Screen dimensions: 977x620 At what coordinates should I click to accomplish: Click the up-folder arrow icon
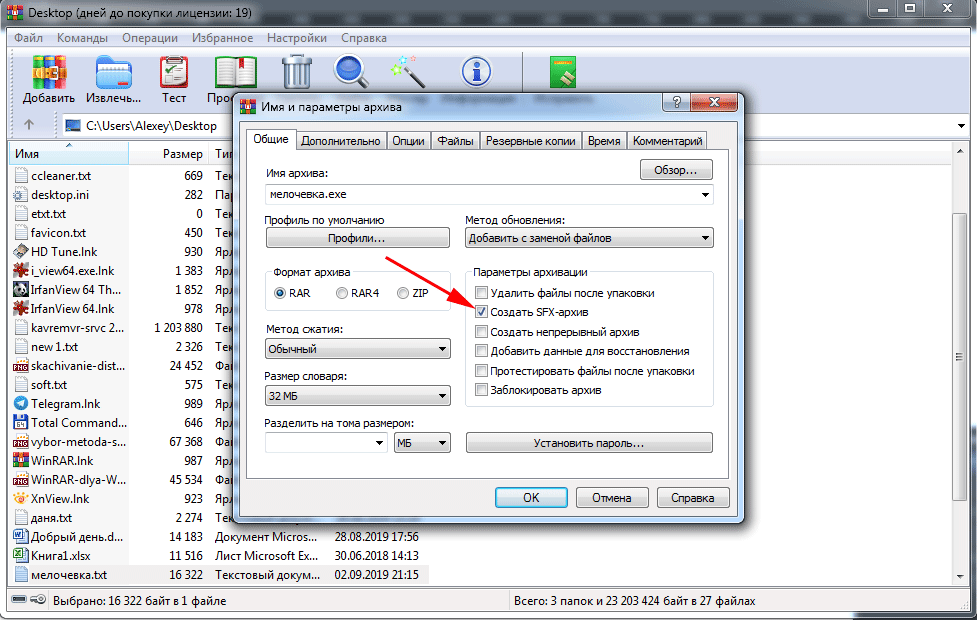[x=29, y=125]
